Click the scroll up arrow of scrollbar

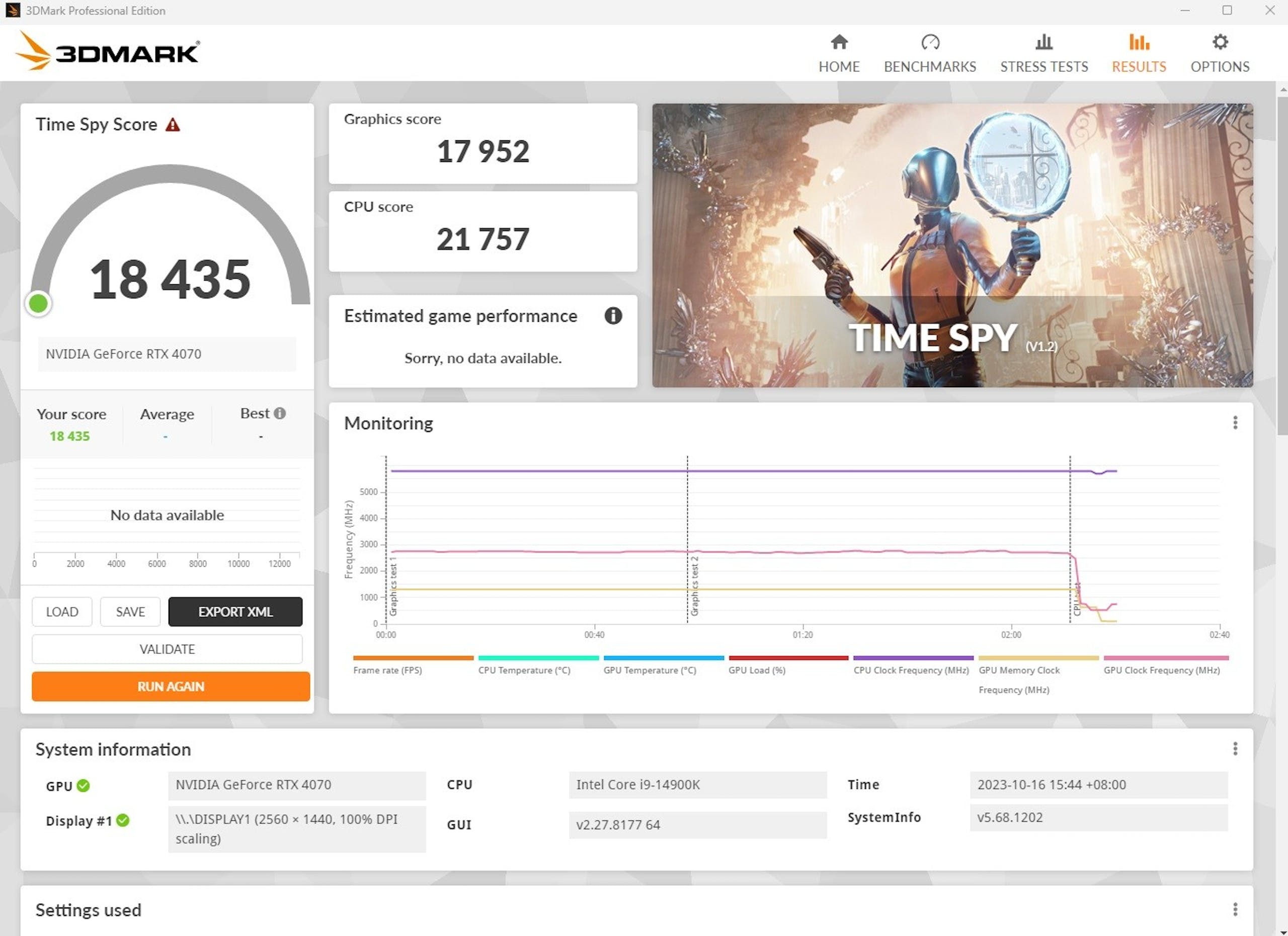tap(1283, 90)
